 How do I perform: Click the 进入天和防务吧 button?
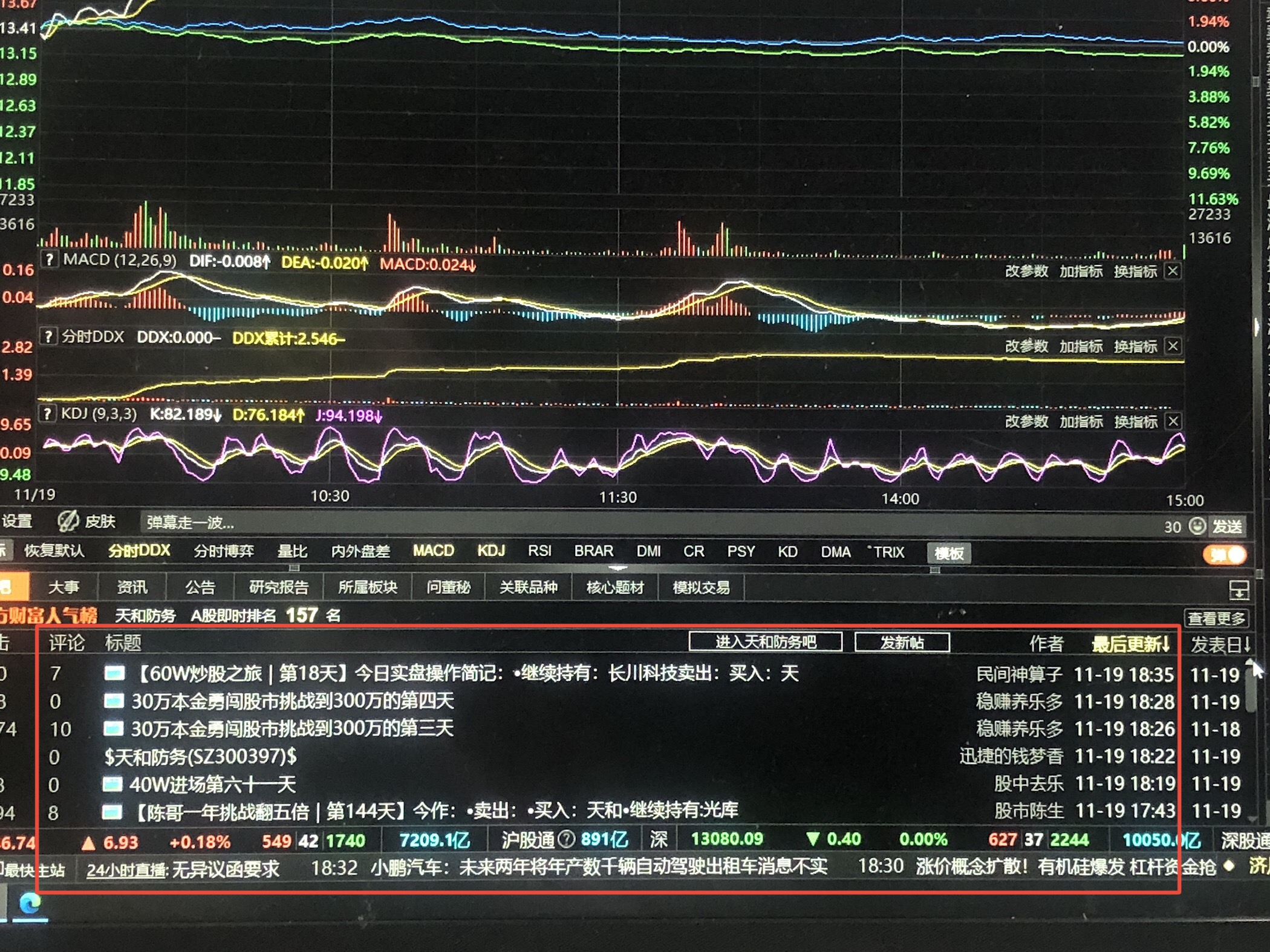coord(765,642)
